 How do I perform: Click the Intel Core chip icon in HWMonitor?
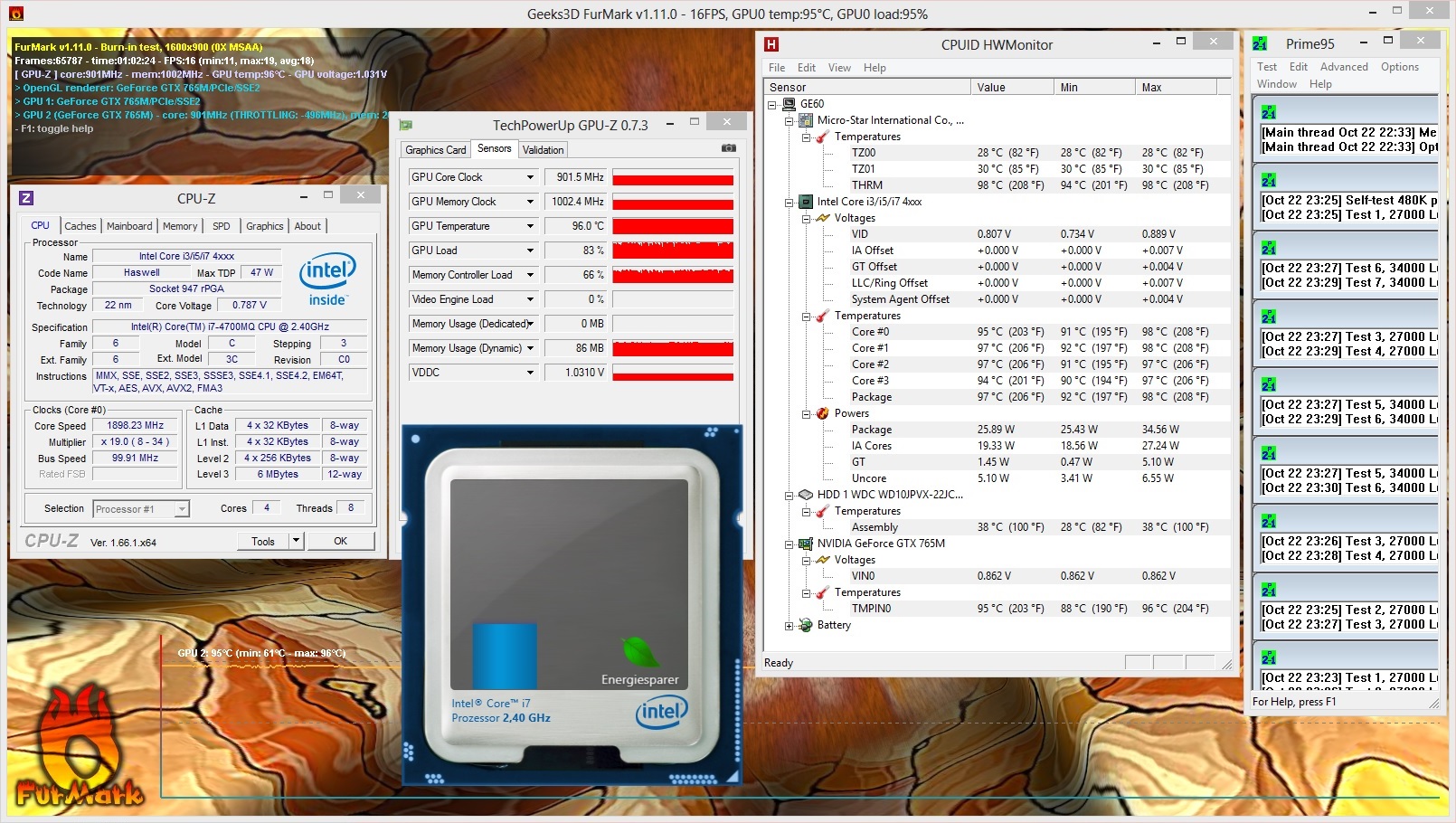(x=806, y=202)
